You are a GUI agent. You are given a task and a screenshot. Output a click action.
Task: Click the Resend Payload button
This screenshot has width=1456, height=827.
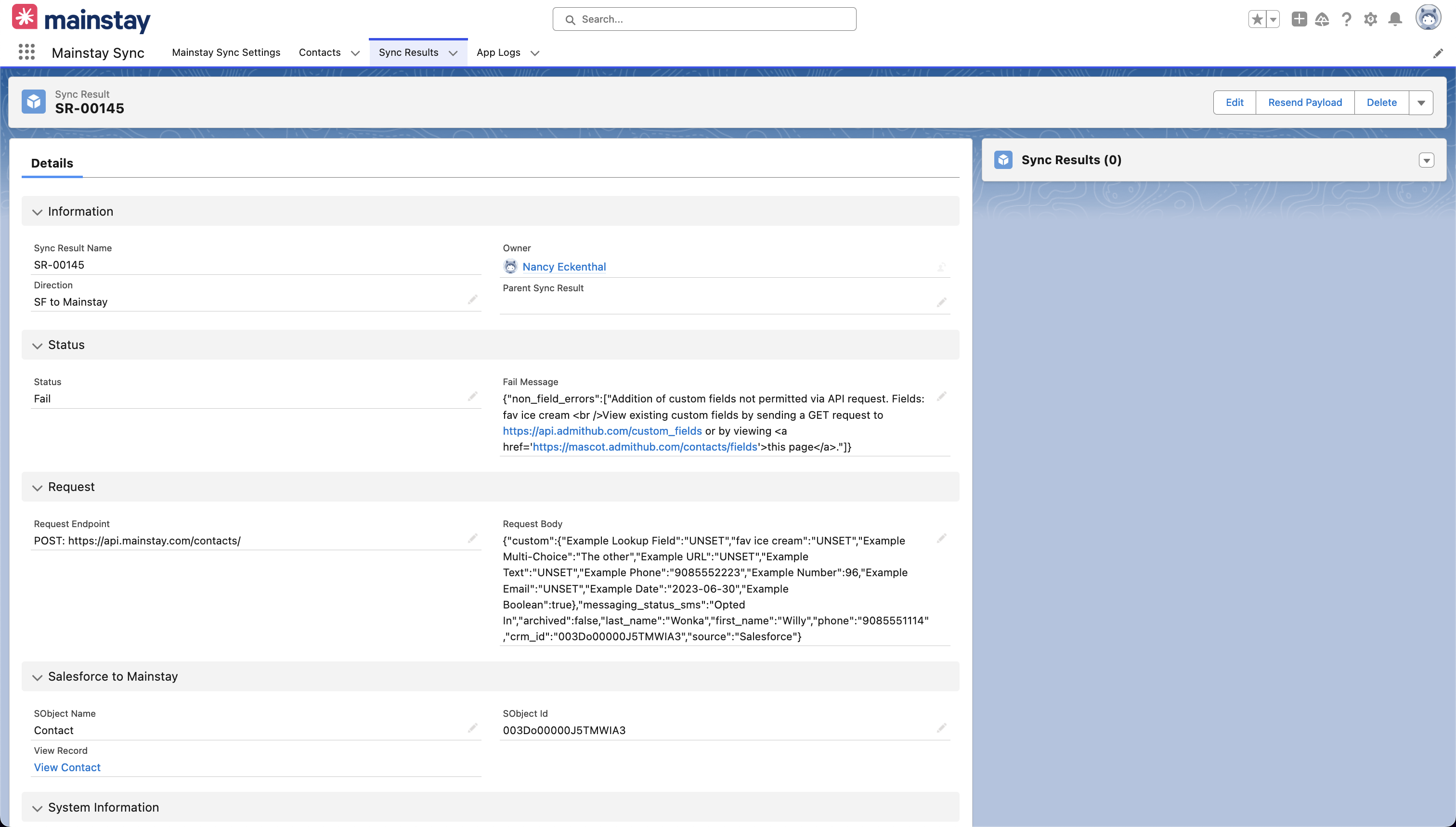click(x=1305, y=102)
